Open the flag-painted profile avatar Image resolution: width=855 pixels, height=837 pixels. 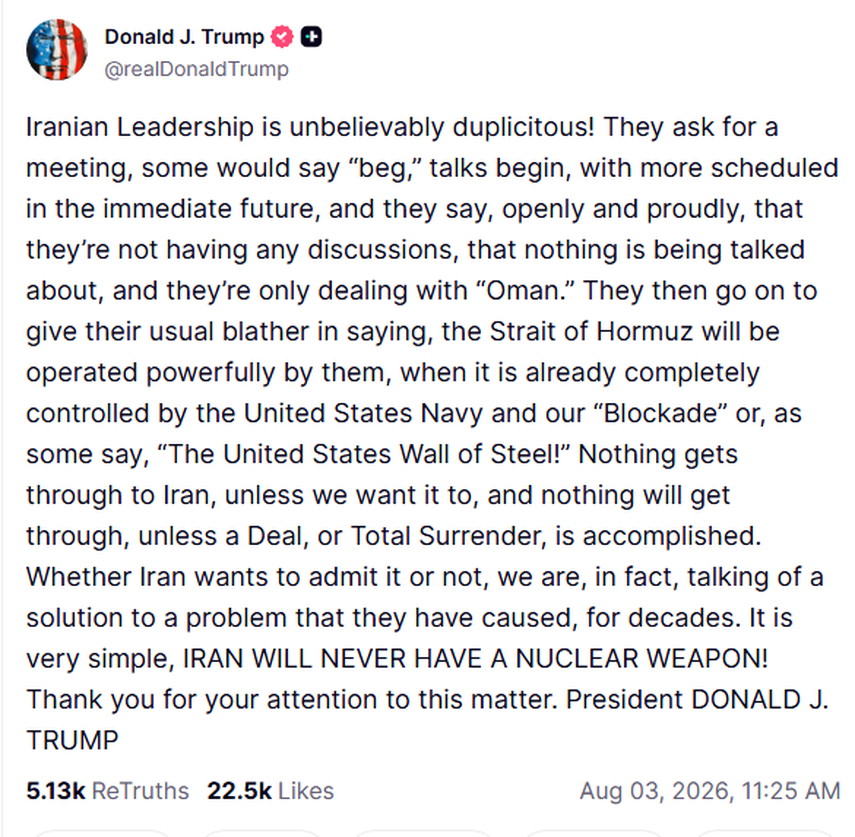tap(57, 50)
